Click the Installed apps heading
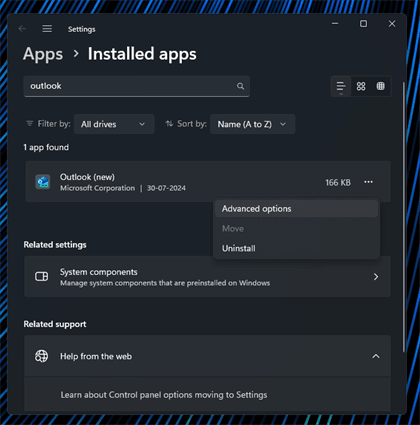 tap(142, 54)
